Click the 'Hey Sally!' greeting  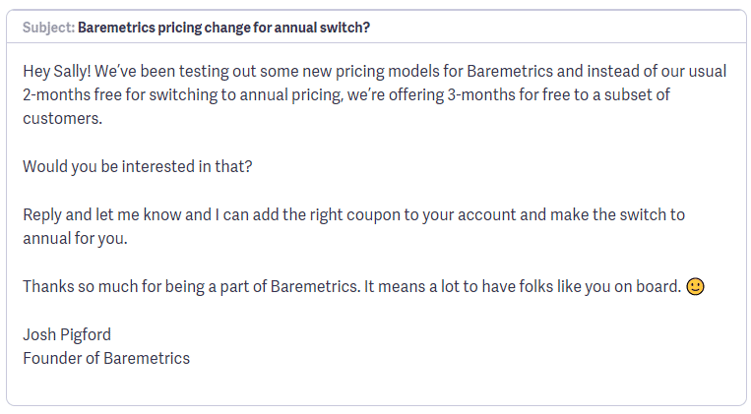(57, 71)
